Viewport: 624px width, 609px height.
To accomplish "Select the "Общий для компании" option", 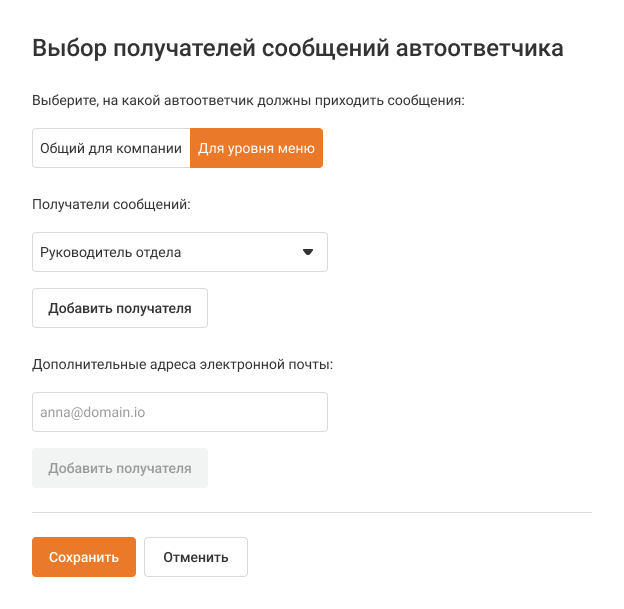I will (x=111, y=148).
